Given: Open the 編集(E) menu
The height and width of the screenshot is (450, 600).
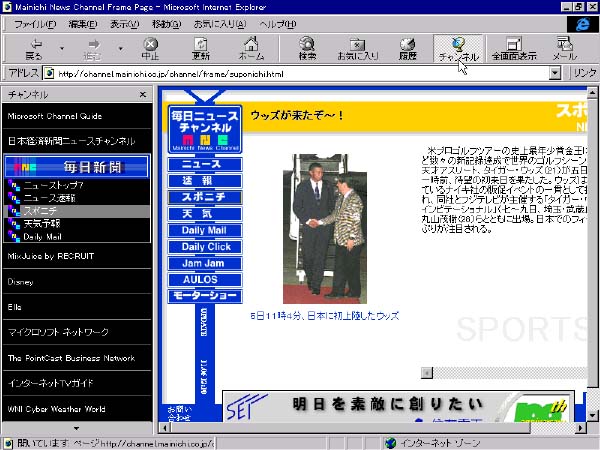Looking at the screenshot, I should click(83, 24).
